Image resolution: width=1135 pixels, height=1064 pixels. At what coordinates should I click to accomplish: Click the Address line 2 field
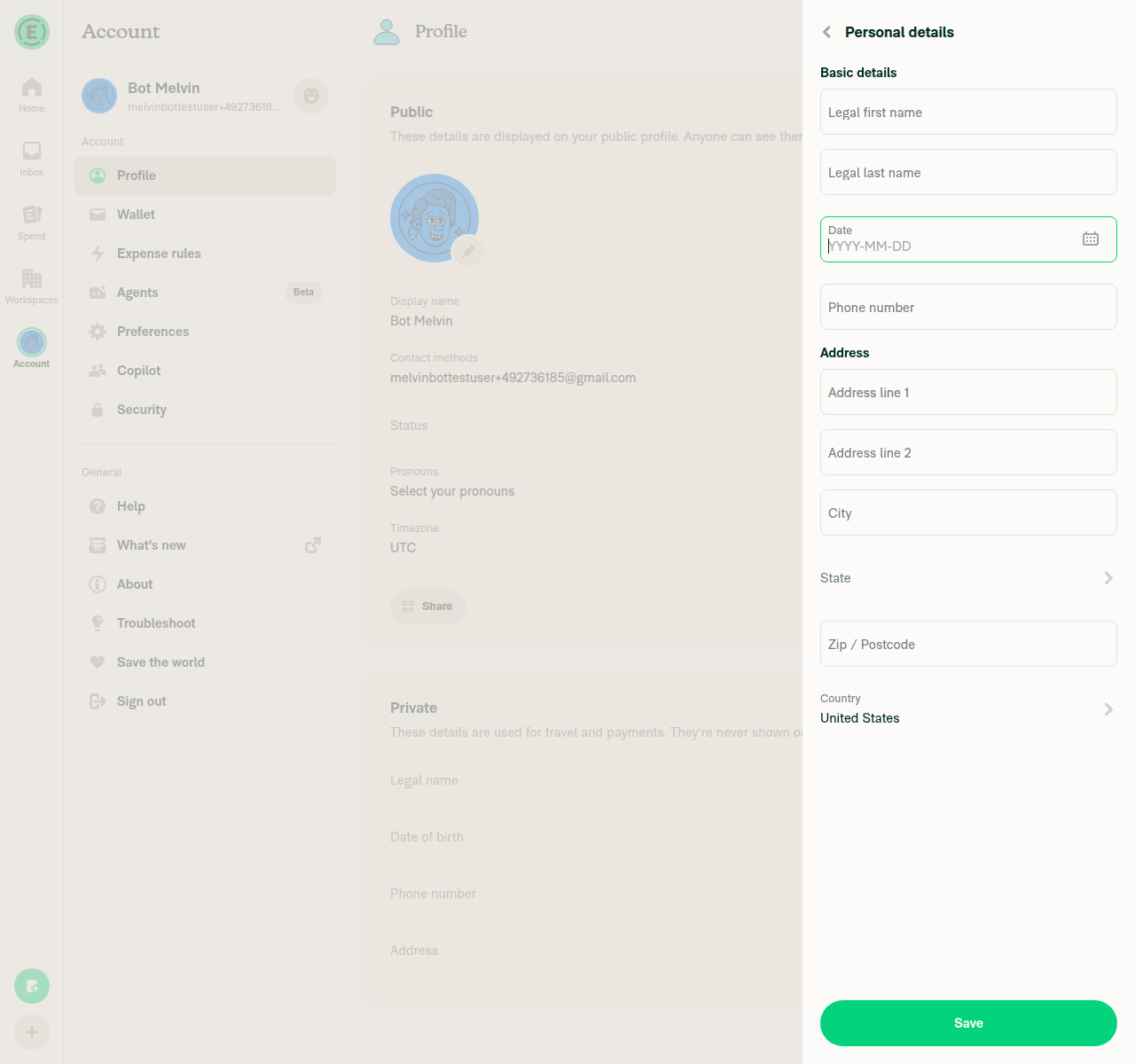click(968, 452)
